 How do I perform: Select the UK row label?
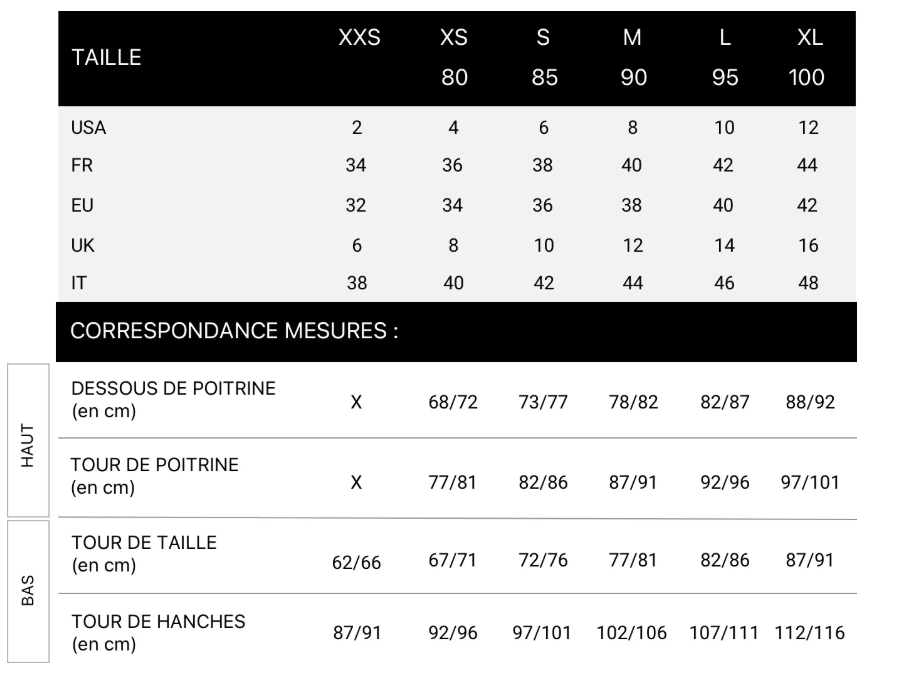click(82, 245)
